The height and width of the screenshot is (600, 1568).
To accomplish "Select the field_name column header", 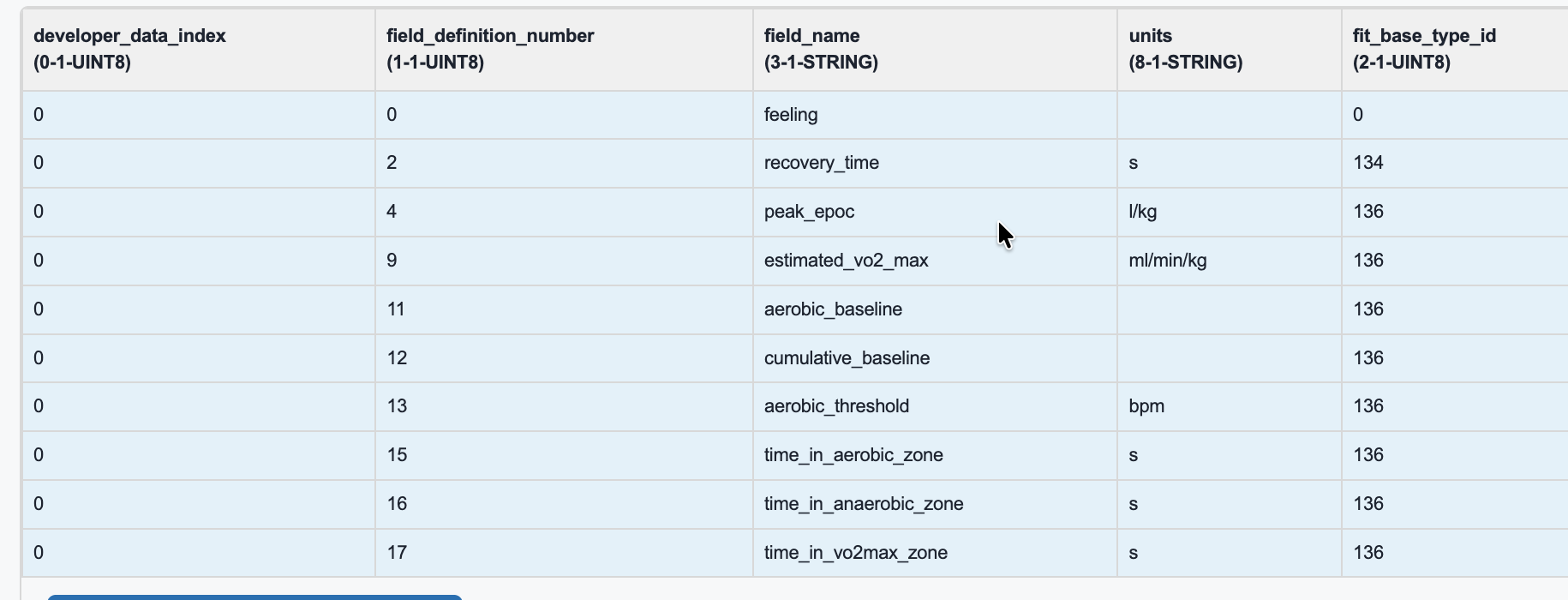I will (x=821, y=49).
